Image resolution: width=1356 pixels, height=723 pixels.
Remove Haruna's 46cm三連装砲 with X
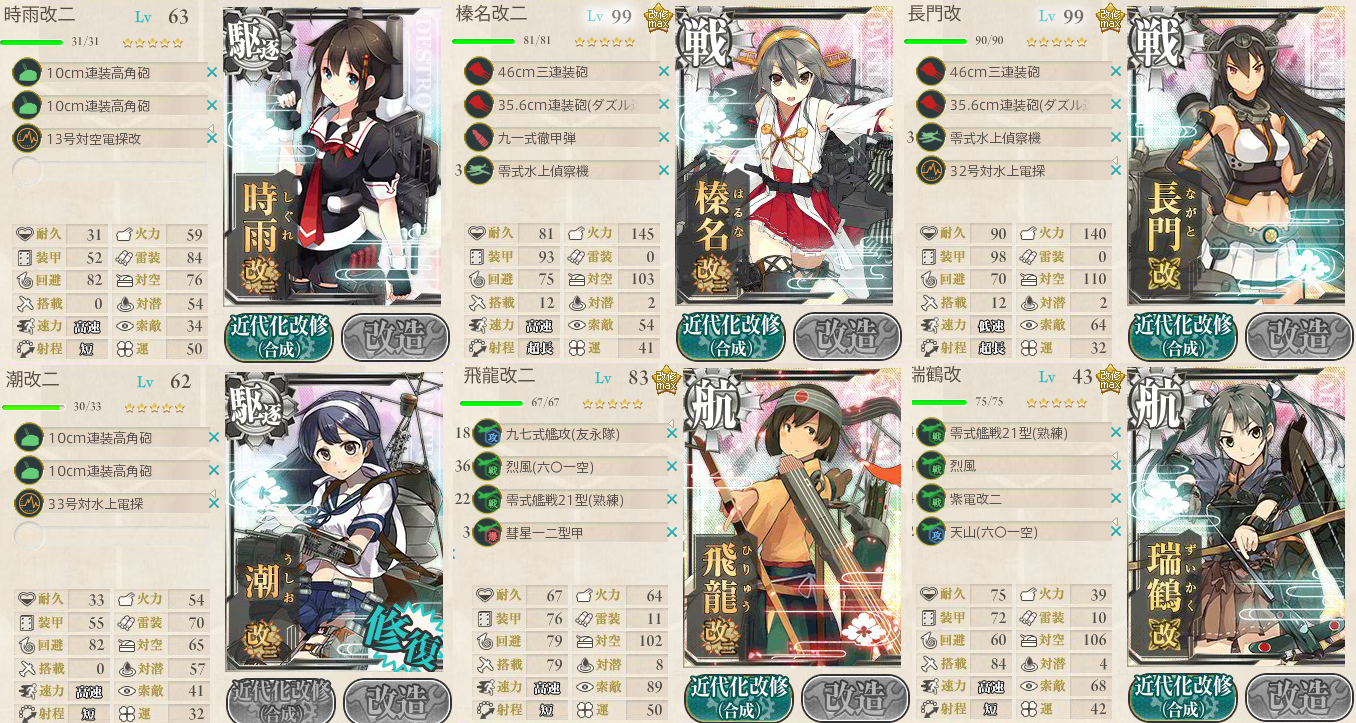(x=664, y=72)
